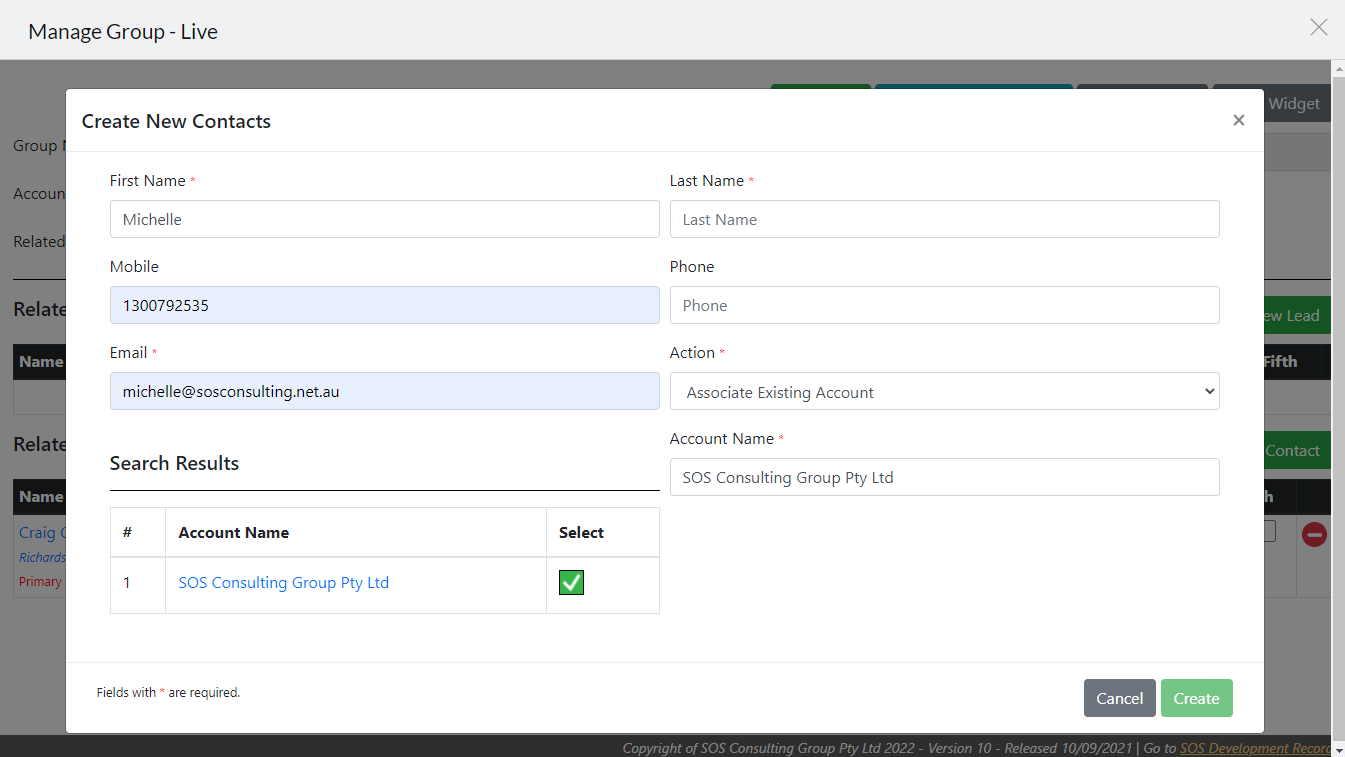
Task: Click the Account Name search field
Action: pos(944,477)
